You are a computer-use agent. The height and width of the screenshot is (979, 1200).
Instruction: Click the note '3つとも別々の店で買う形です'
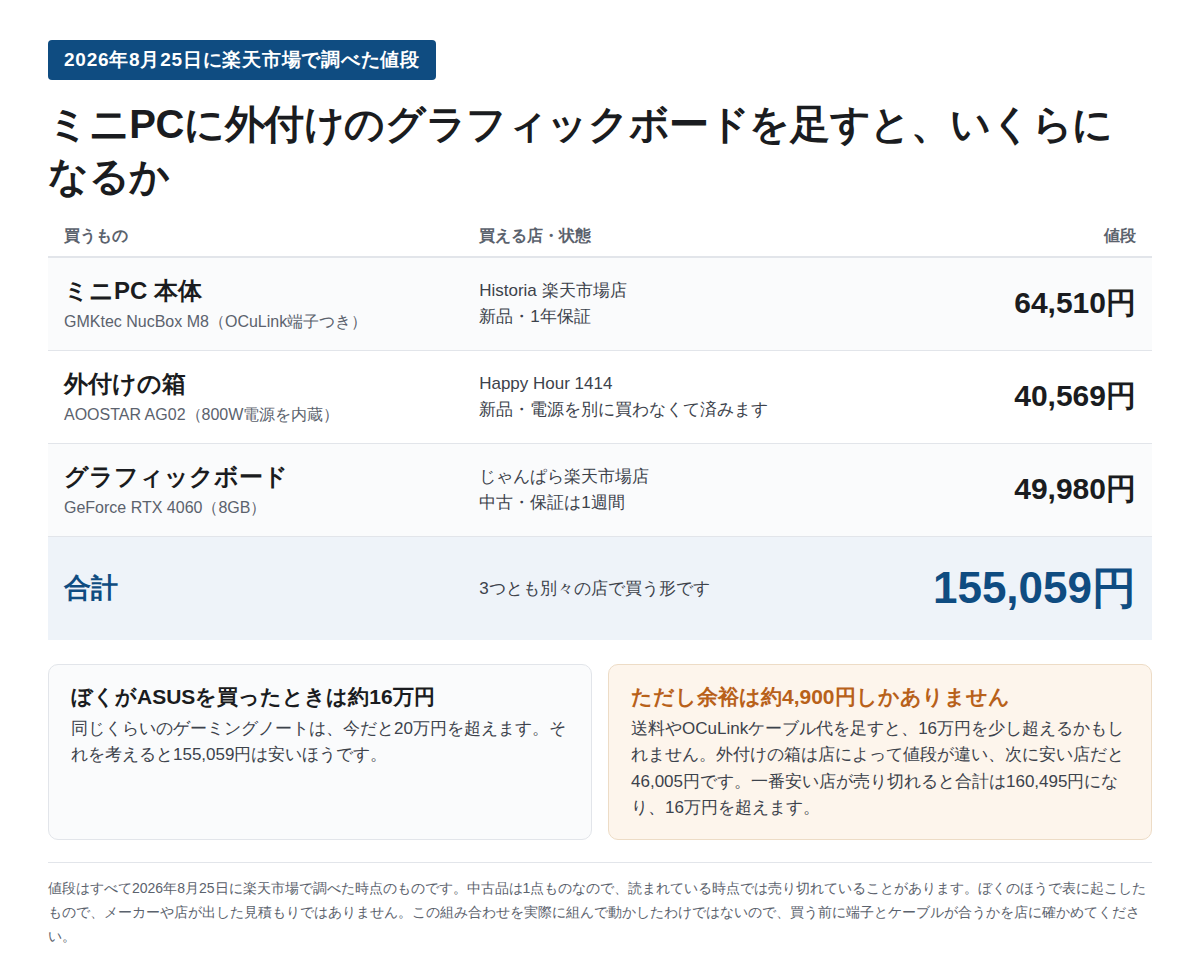click(594, 589)
